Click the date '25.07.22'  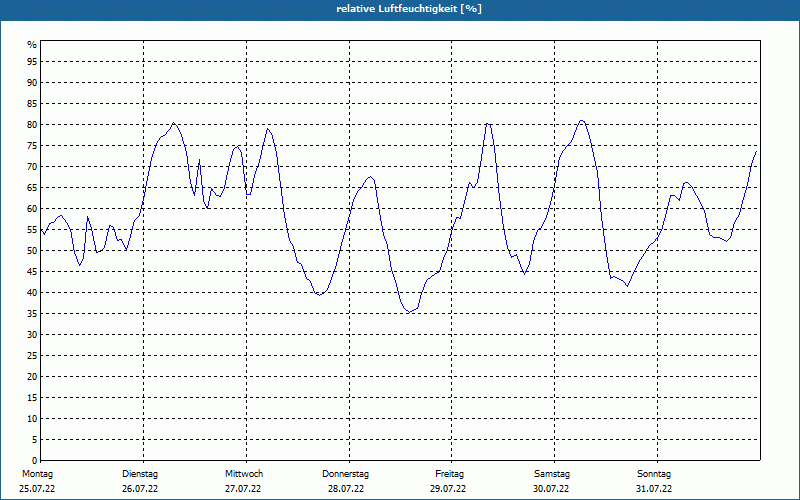coord(37,489)
